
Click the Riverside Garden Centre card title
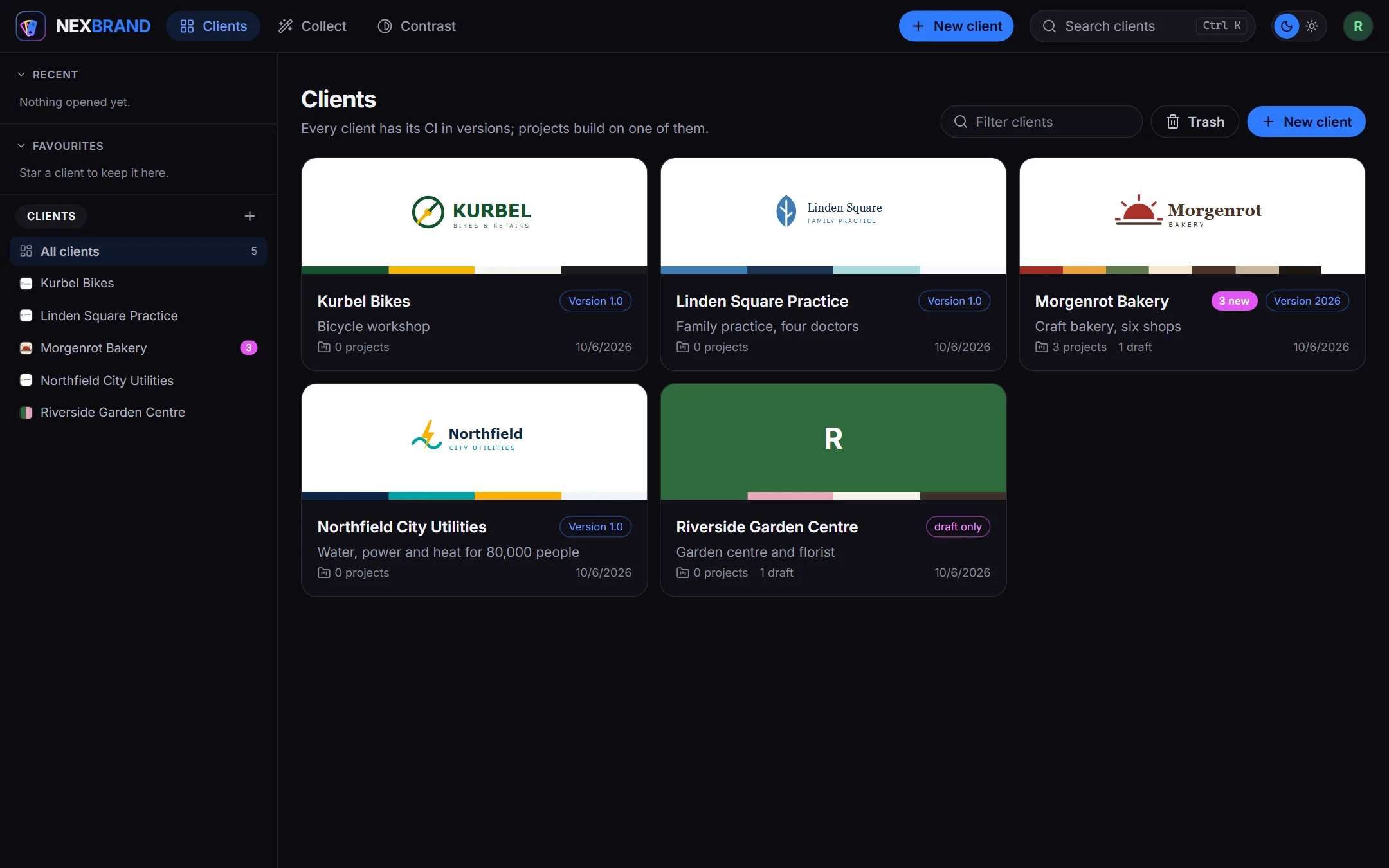click(x=767, y=527)
